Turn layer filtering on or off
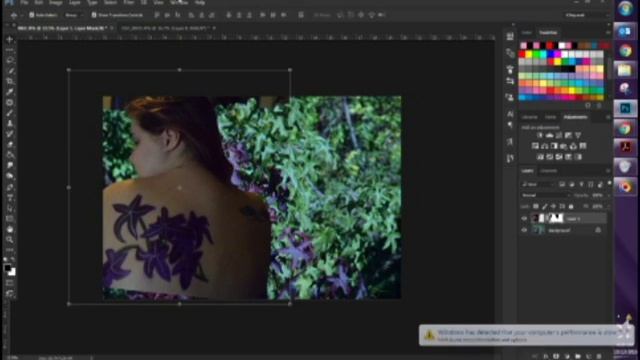This screenshot has width=640, height=360. 609,183
